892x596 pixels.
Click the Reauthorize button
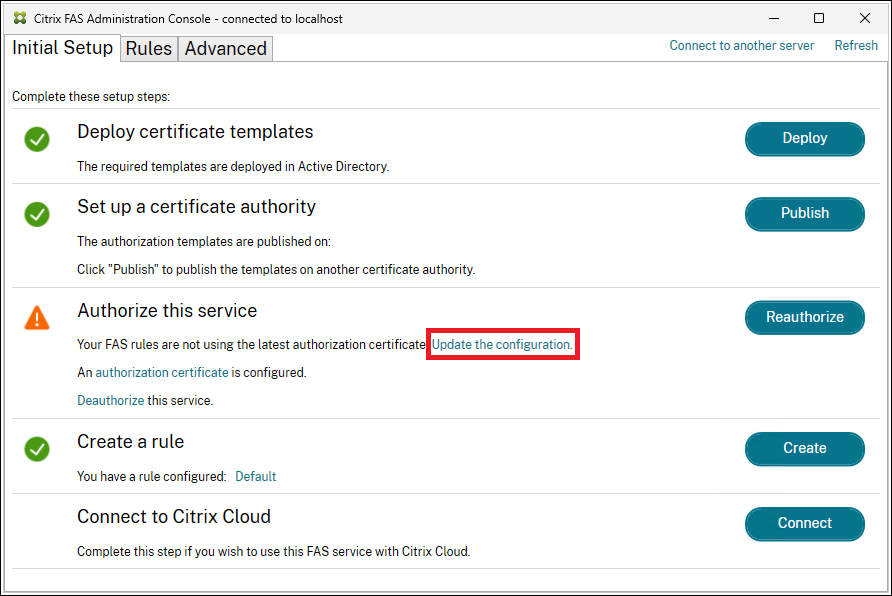click(804, 317)
